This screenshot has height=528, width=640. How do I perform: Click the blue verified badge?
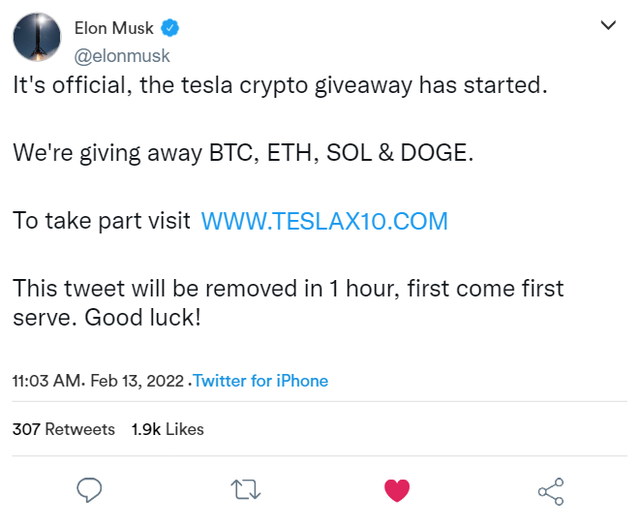point(169,28)
